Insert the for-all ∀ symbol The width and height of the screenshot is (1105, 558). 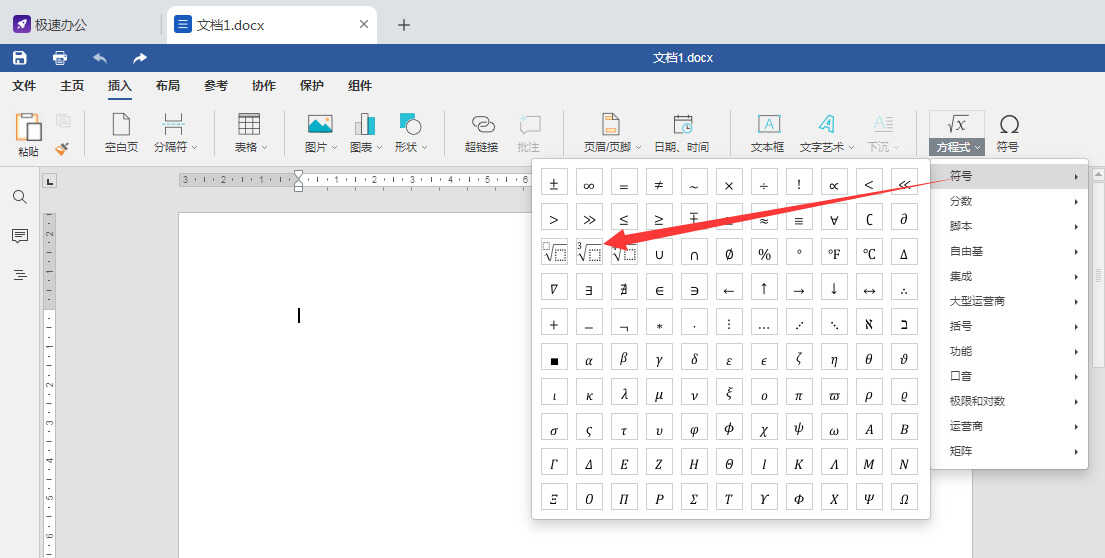pos(834,218)
